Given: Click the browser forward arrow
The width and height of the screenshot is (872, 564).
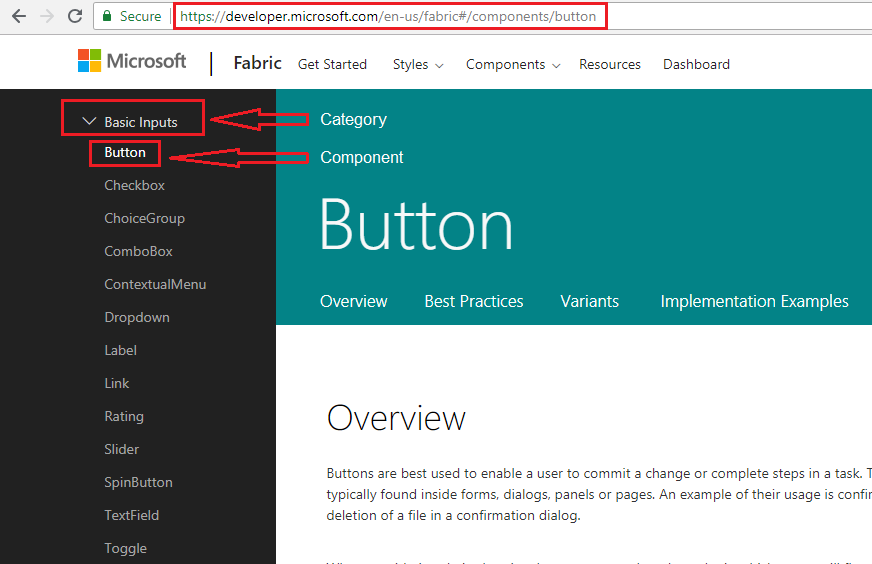Looking at the screenshot, I should [46, 16].
